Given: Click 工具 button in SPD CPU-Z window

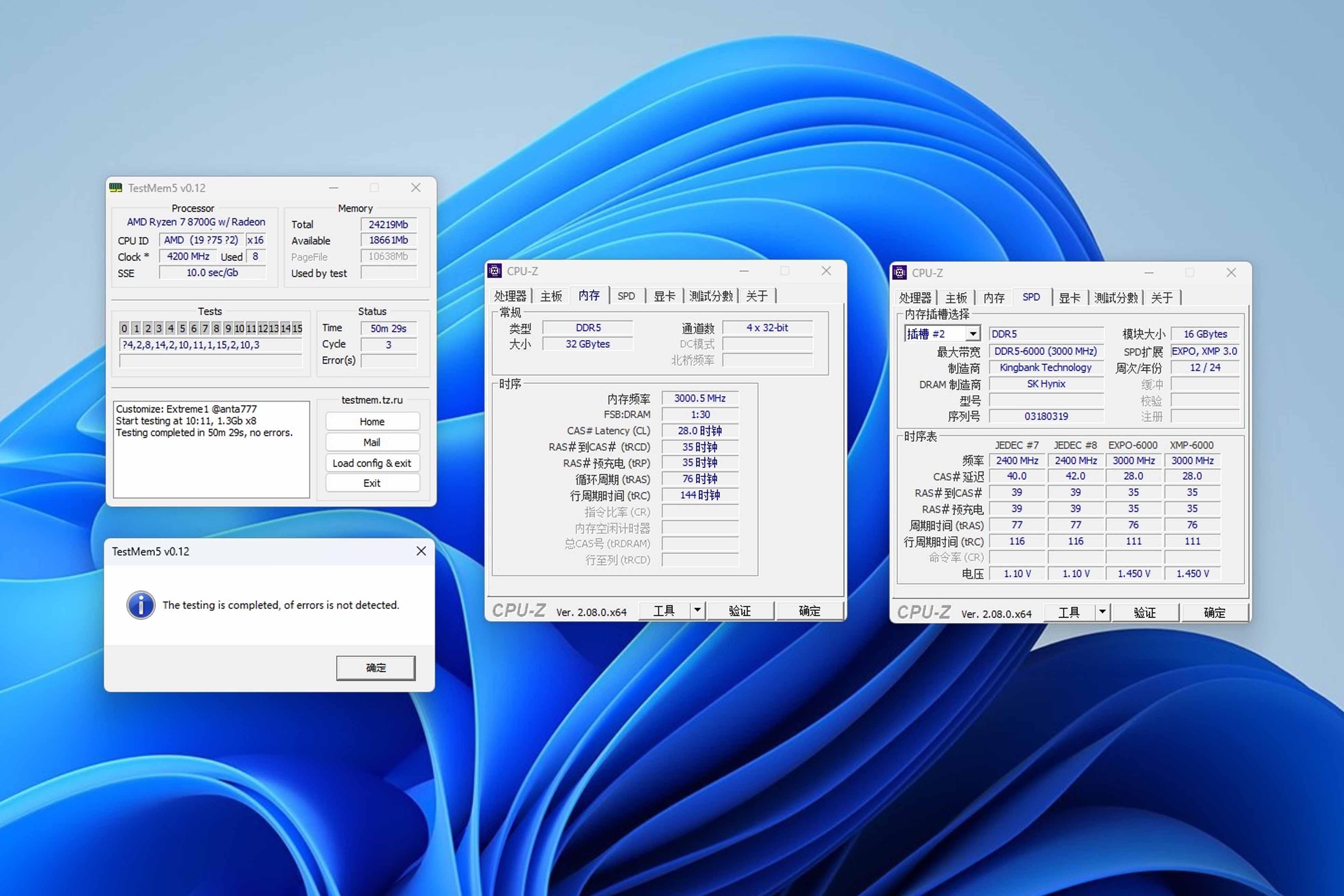Looking at the screenshot, I should (x=1069, y=612).
